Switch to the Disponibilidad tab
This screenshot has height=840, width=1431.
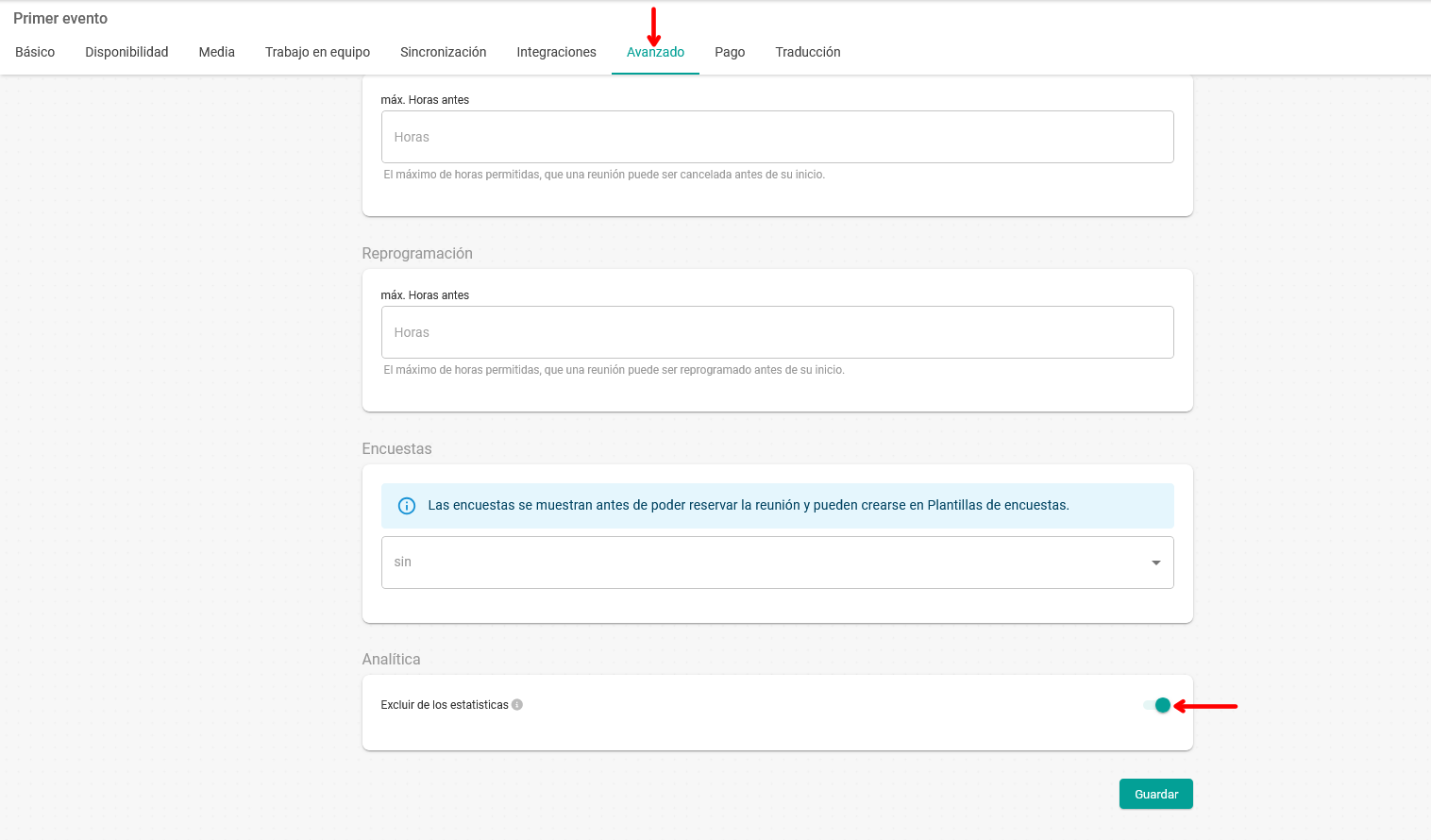tap(126, 52)
